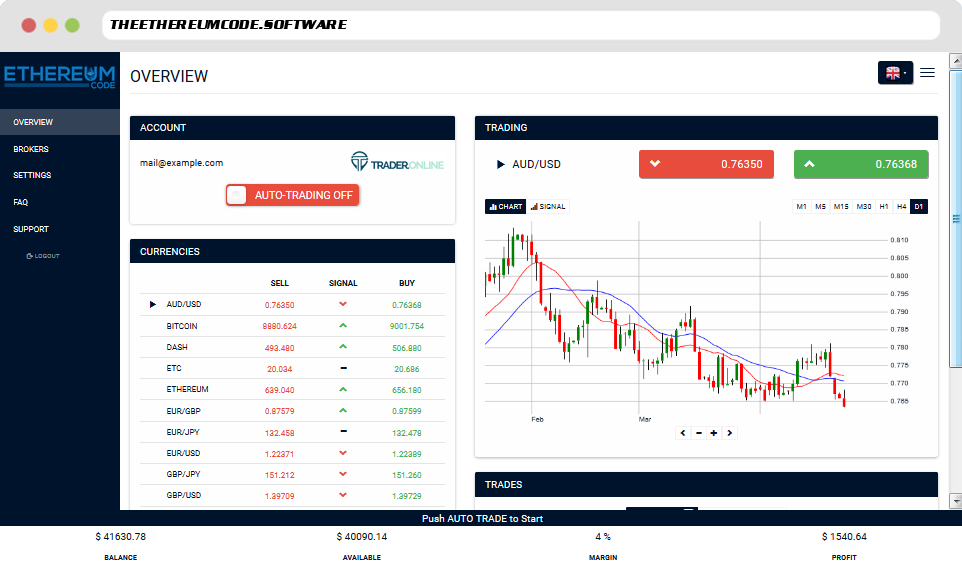Click the TRADES panel header

click(706, 485)
